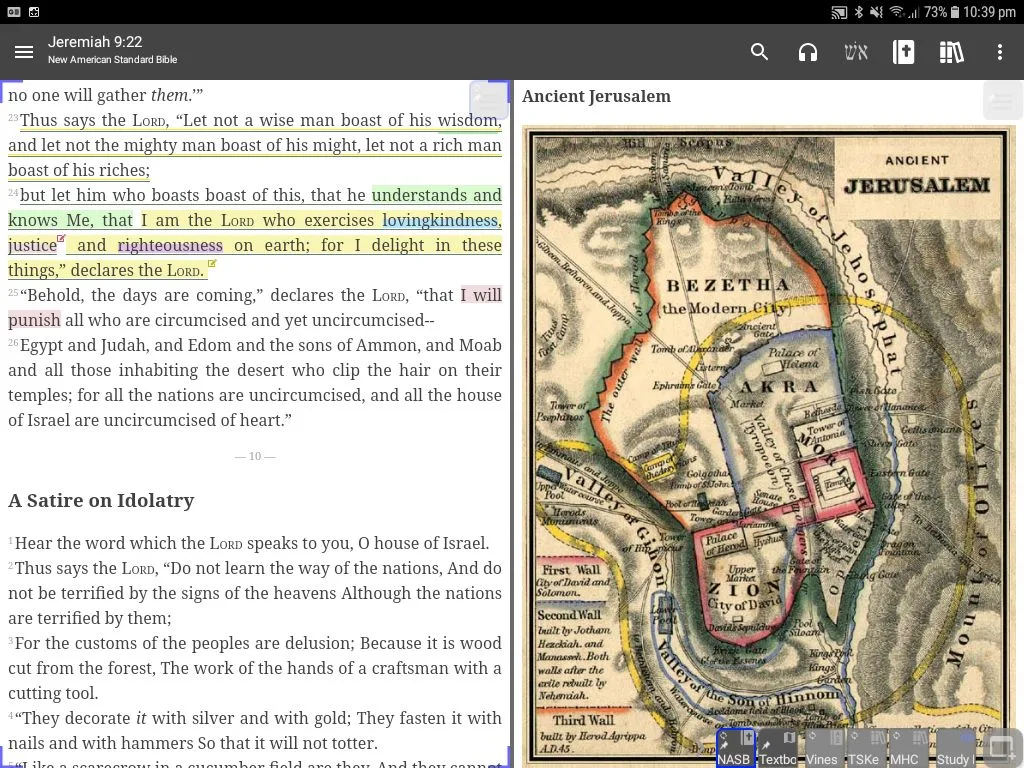
Task: Open the note icon after "declares the LORD."
Action: 212,264
